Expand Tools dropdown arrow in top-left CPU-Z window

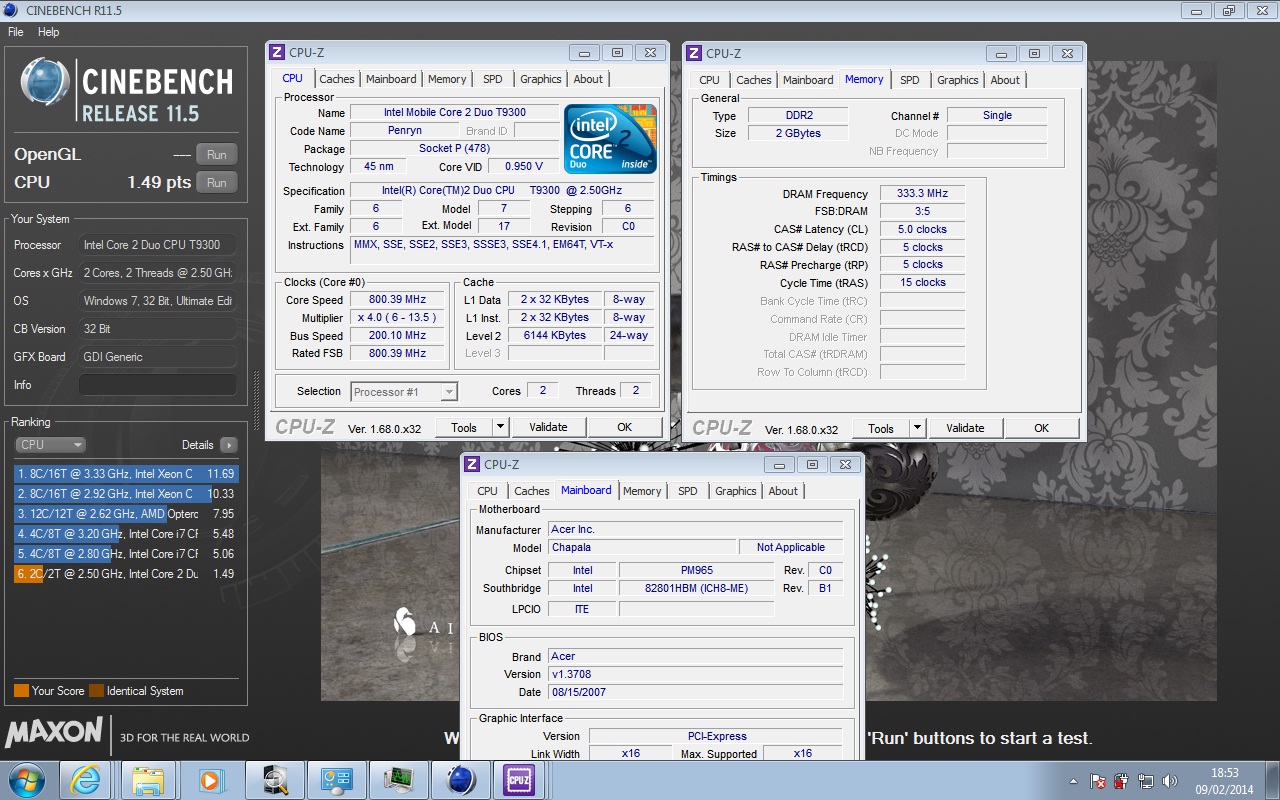coord(501,427)
